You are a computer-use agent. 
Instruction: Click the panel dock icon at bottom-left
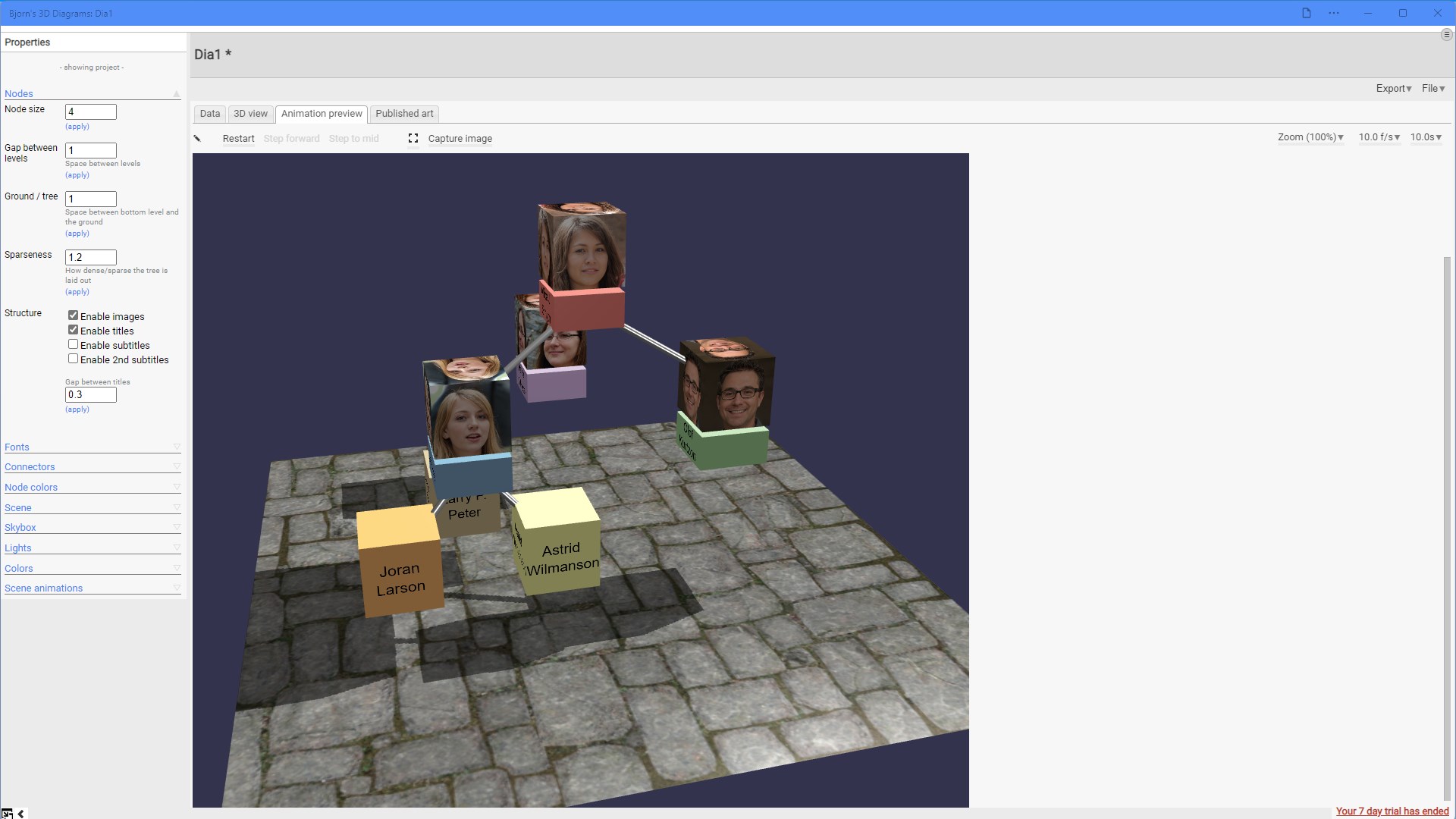click(7, 814)
